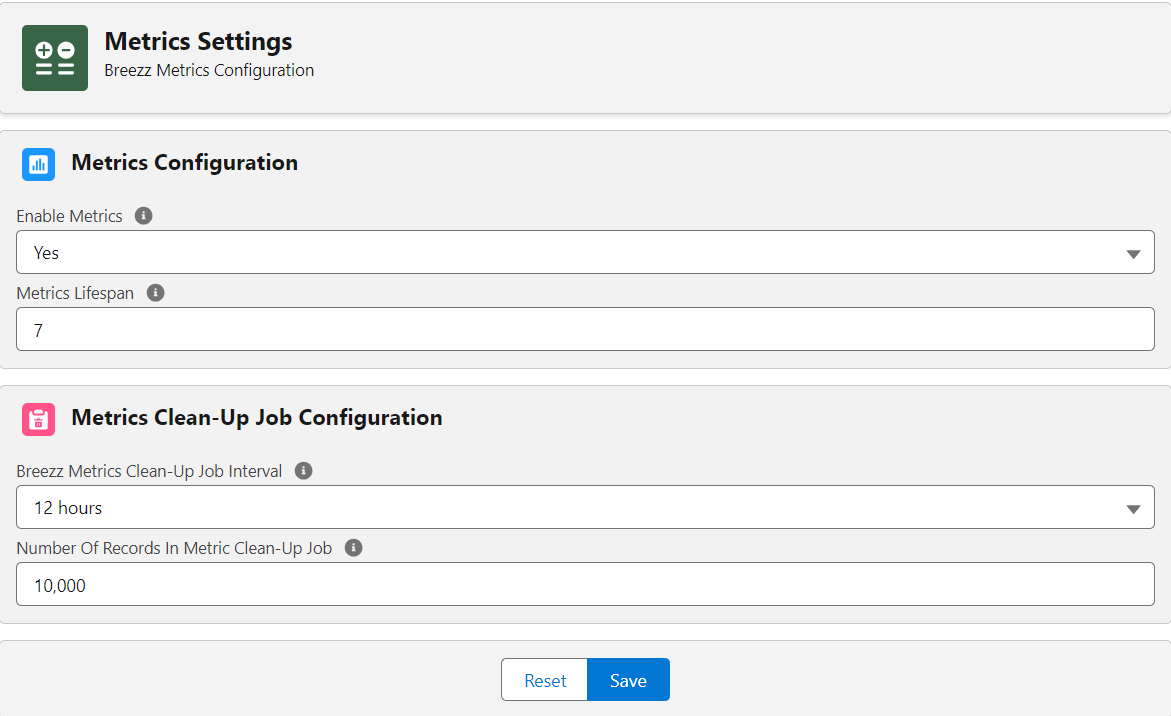Click the info icon beside Breezz Metrics Clean-Up Job Interval
Image resolution: width=1171 pixels, height=716 pixels.
pyautogui.click(x=303, y=470)
